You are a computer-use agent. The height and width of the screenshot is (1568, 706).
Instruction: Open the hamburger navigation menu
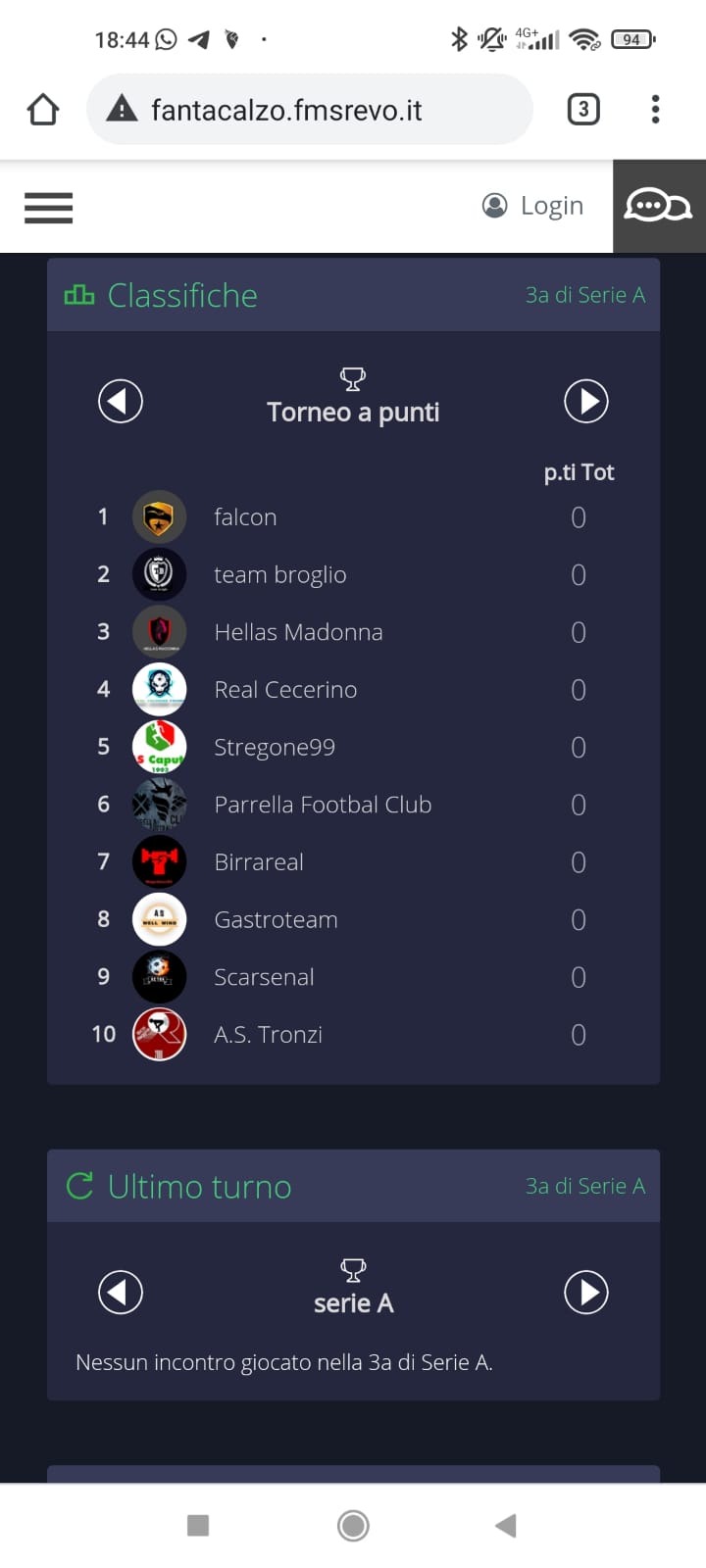[48, 208]
